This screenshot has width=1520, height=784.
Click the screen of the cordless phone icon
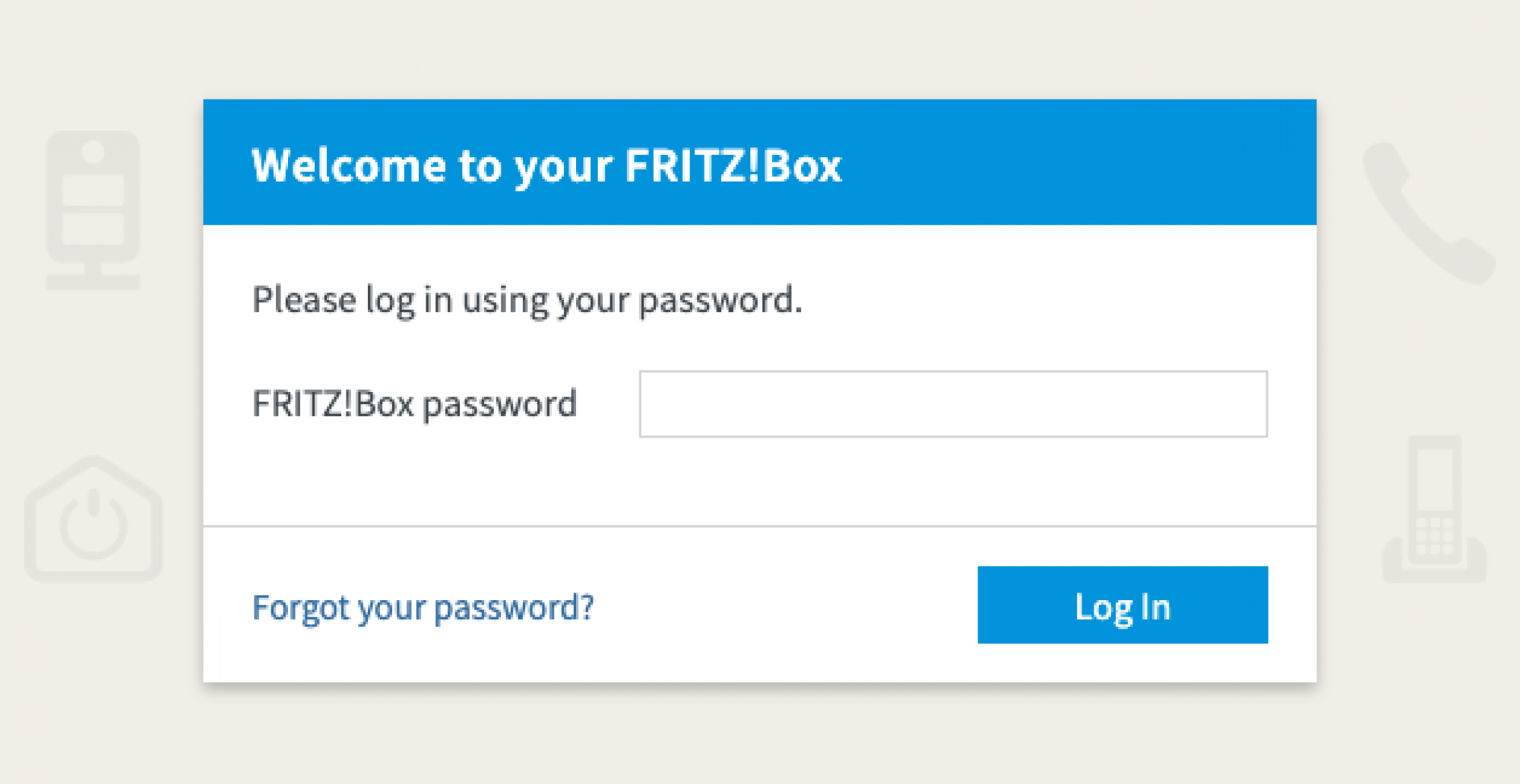(1434, 480)
